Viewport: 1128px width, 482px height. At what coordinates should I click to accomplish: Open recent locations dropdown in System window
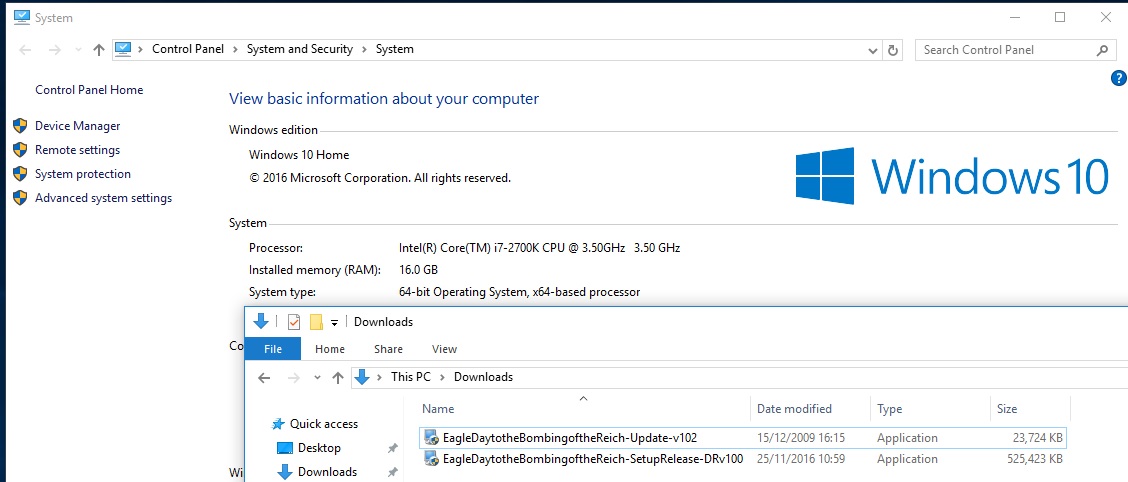[78, 50]
